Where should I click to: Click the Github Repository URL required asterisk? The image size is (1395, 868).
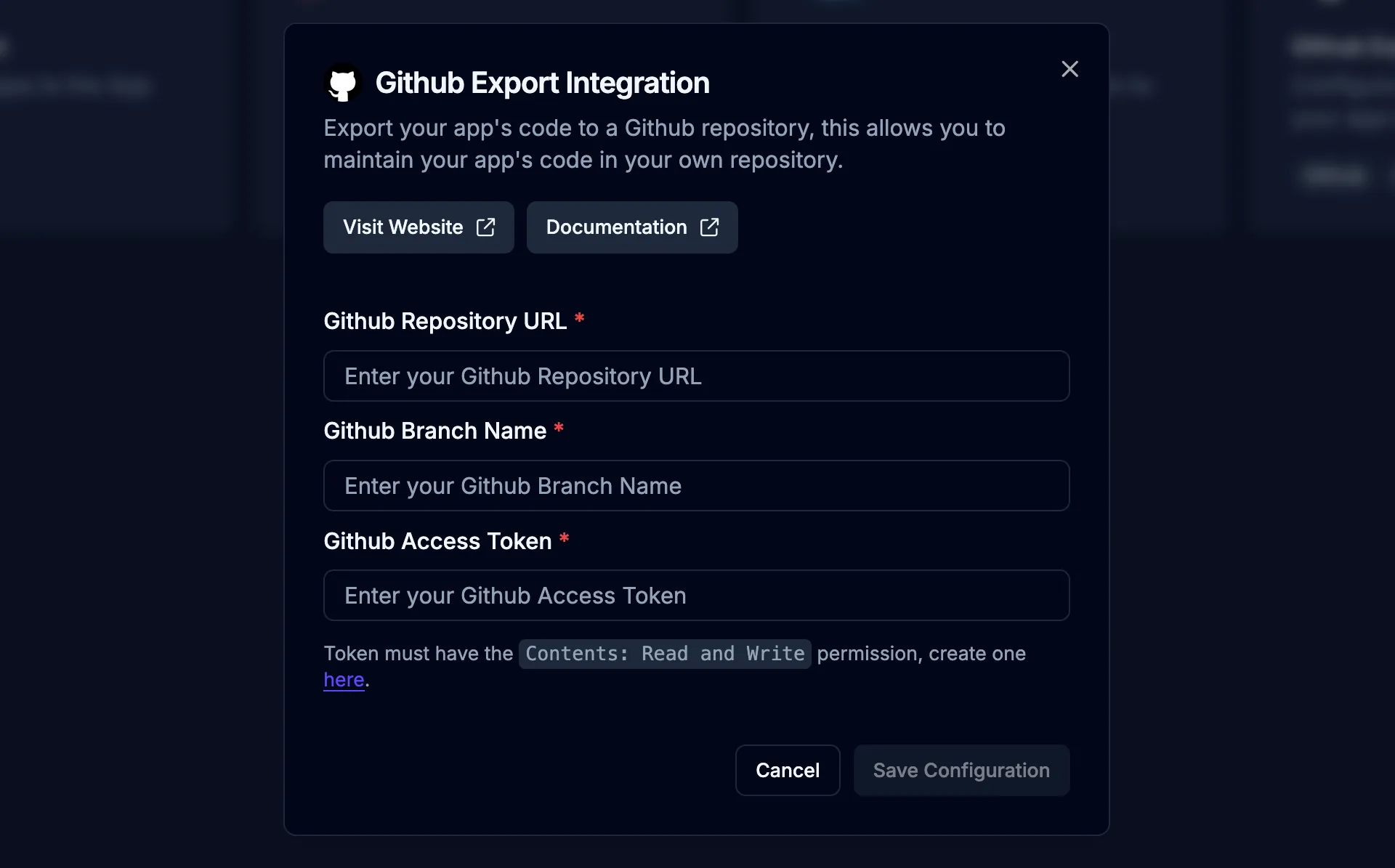click(x=579, y=320)
